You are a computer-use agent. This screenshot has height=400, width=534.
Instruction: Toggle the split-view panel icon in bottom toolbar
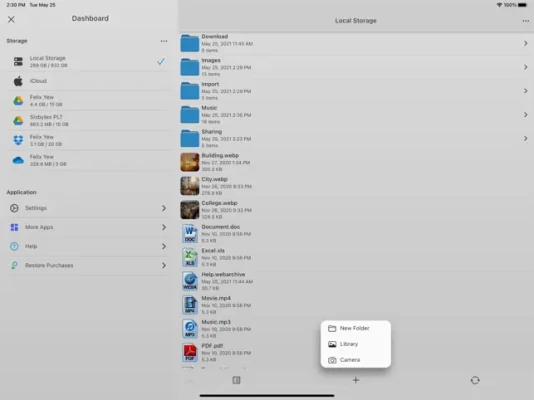(236, 380)
